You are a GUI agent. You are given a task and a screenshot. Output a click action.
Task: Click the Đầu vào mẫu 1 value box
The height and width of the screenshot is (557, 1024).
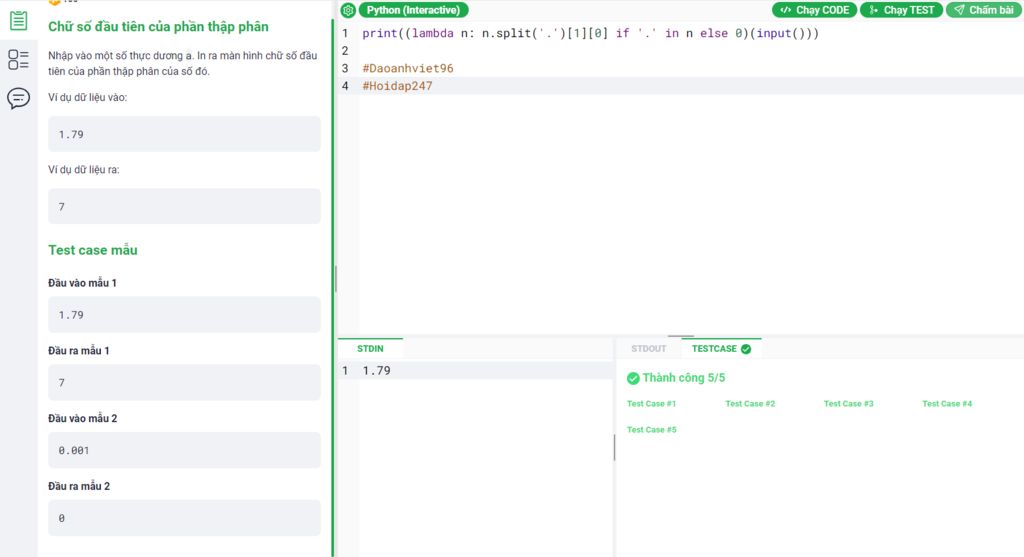pos(184,315)
